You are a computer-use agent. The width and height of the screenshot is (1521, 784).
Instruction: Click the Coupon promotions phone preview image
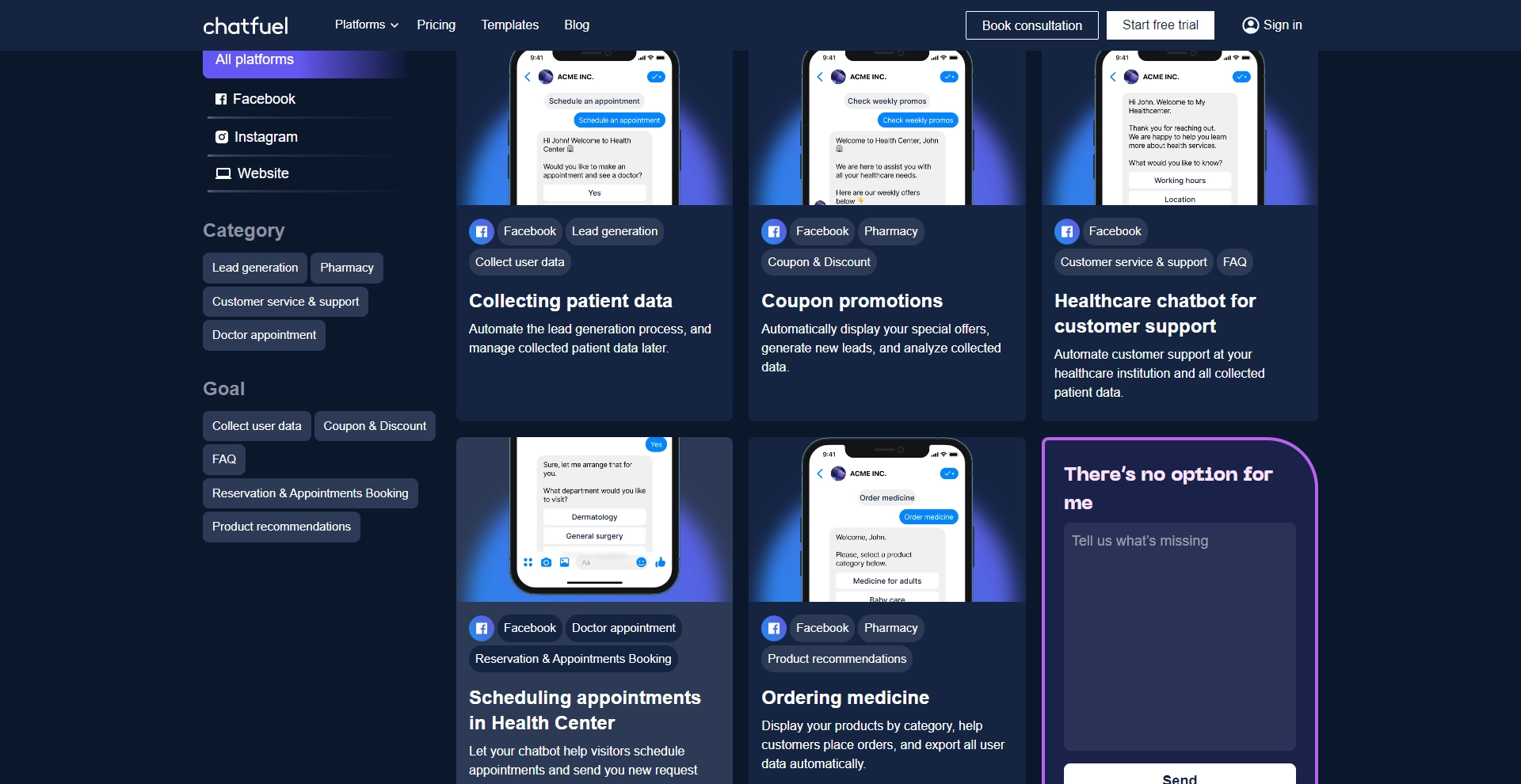(x=886, y=127)
